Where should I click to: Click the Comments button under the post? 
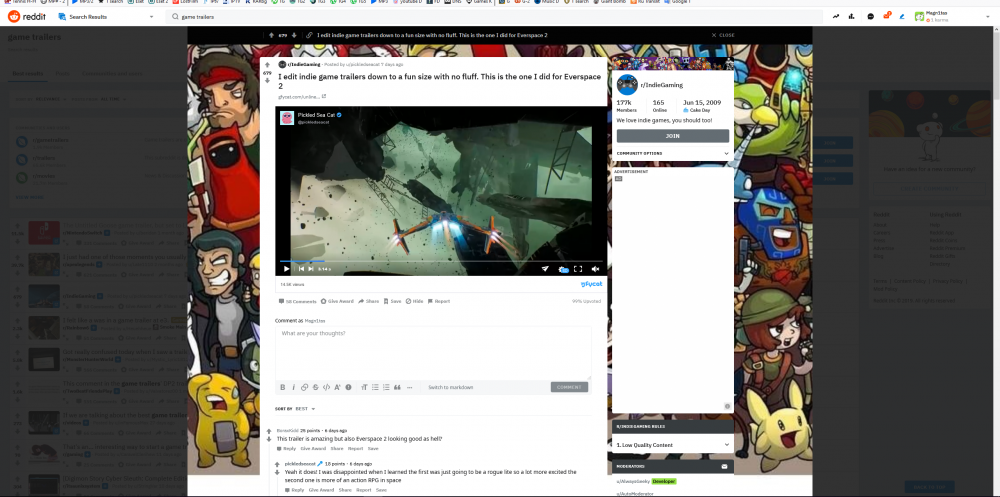click(297, 301)
